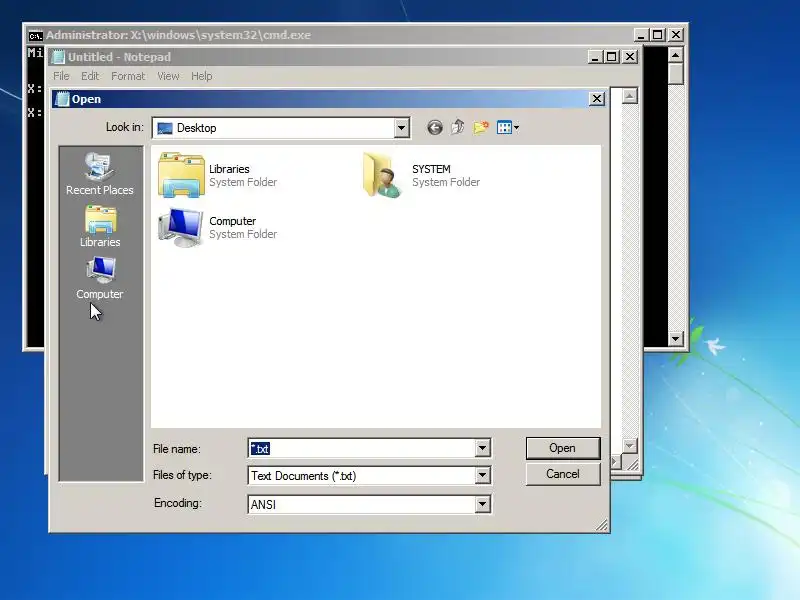Click the Libraries text label in file list
Screen dimensions: 800x600
coord(229,169)
